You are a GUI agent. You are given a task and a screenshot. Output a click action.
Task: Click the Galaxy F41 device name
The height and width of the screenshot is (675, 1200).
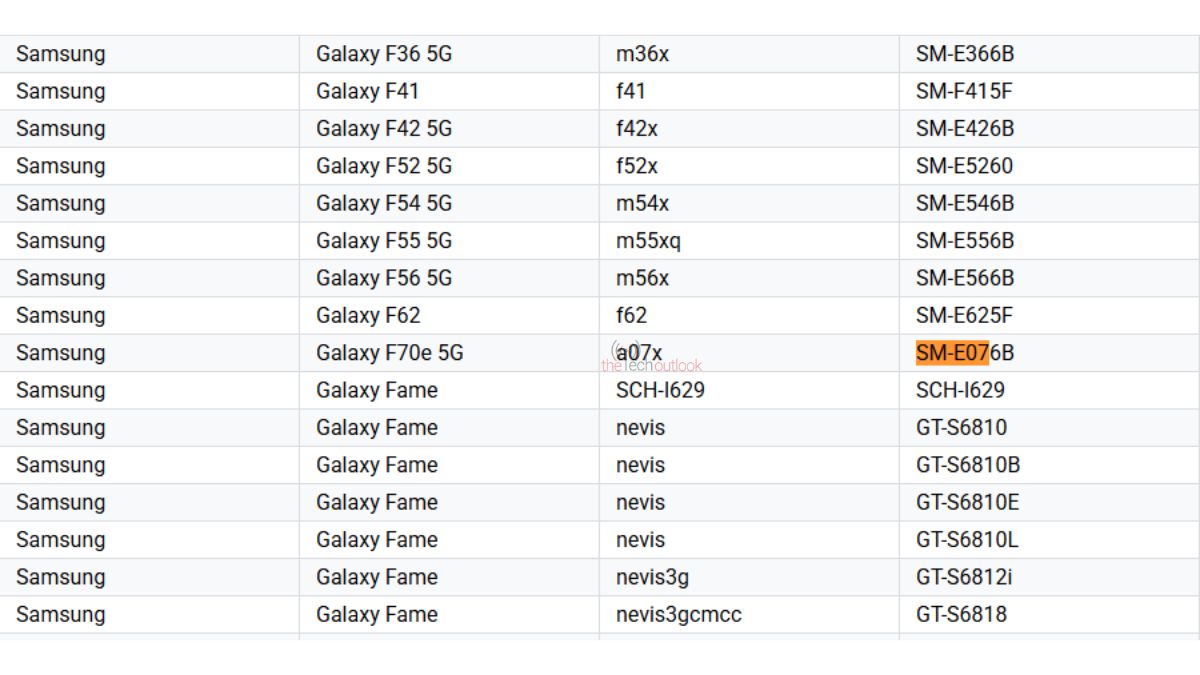(367, 91)
